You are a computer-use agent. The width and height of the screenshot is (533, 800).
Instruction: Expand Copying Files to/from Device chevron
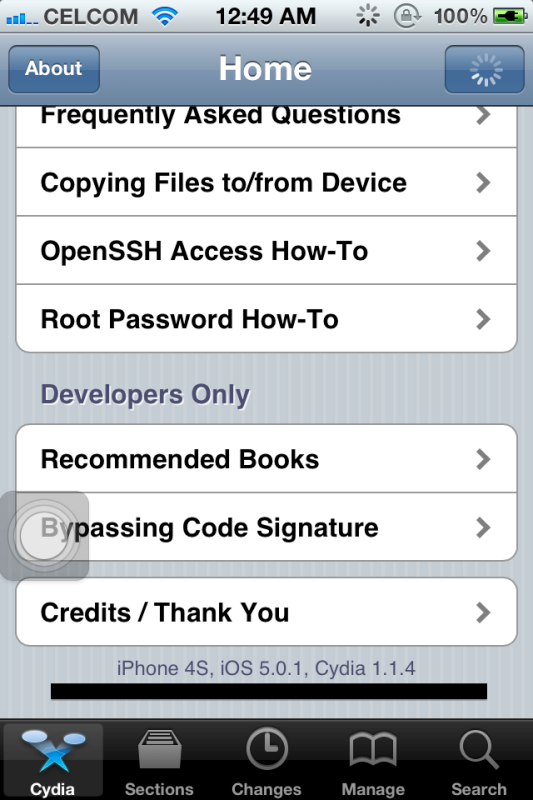tap(483, 182)
